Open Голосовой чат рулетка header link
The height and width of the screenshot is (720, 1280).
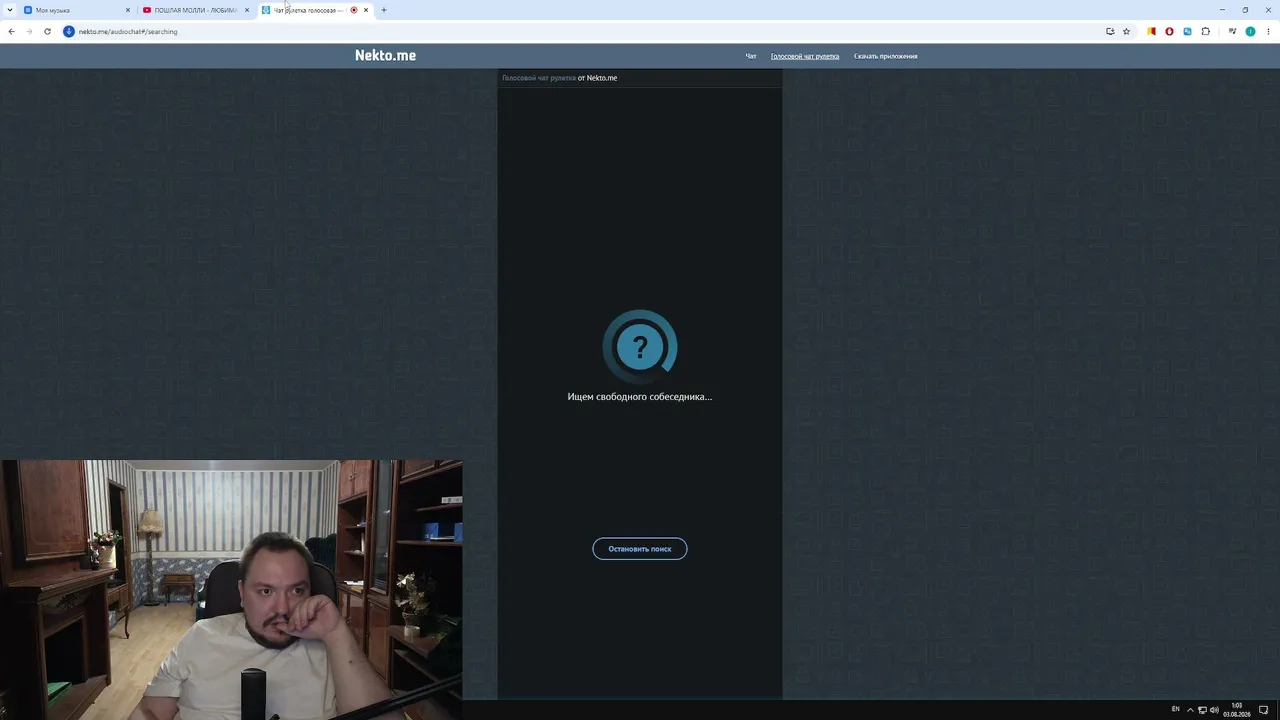point(805,56)
